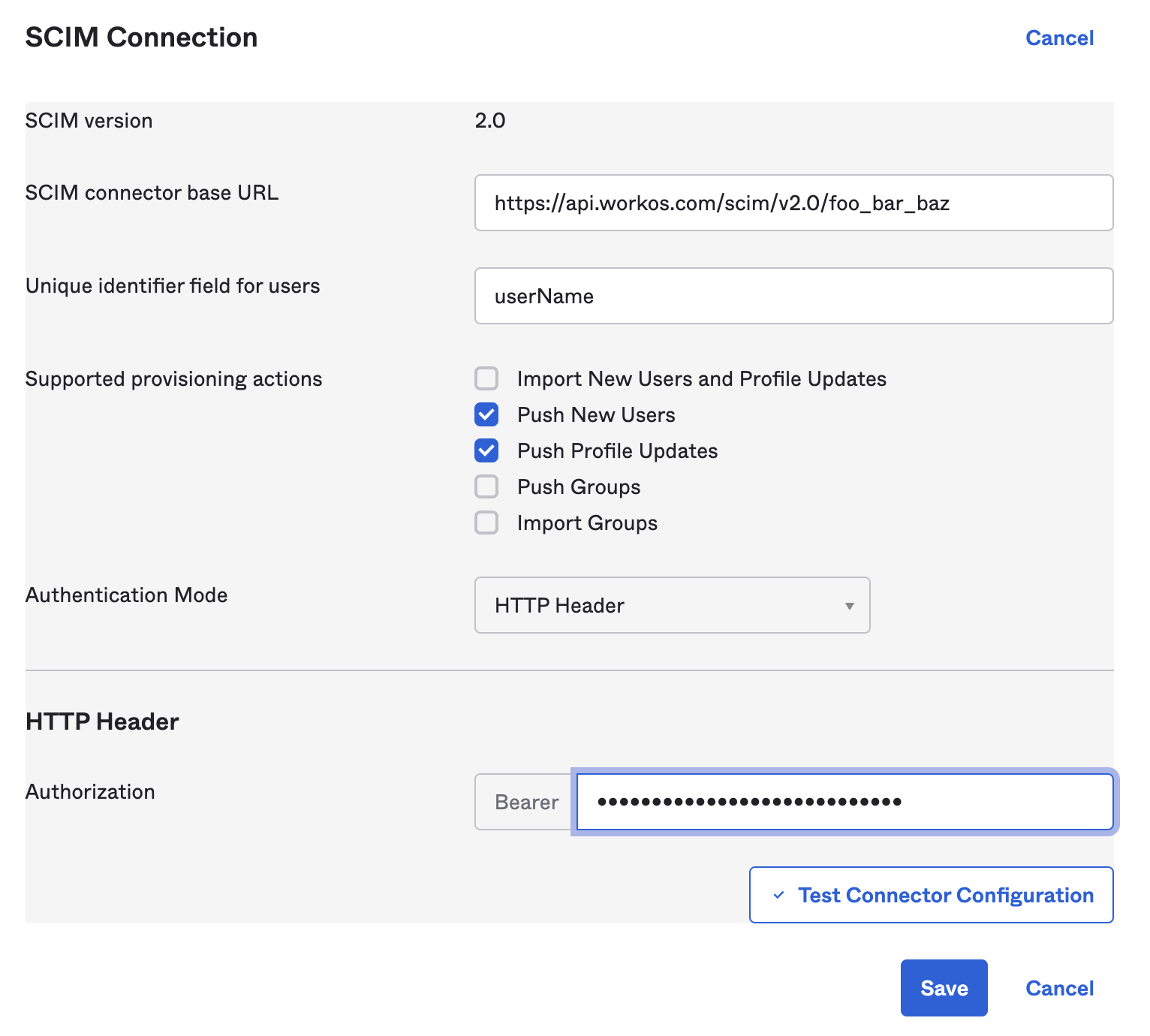Screen dimensions: 1150x1036
Task: Save the SCIM connection settings
Action: [x=944, y=988]
